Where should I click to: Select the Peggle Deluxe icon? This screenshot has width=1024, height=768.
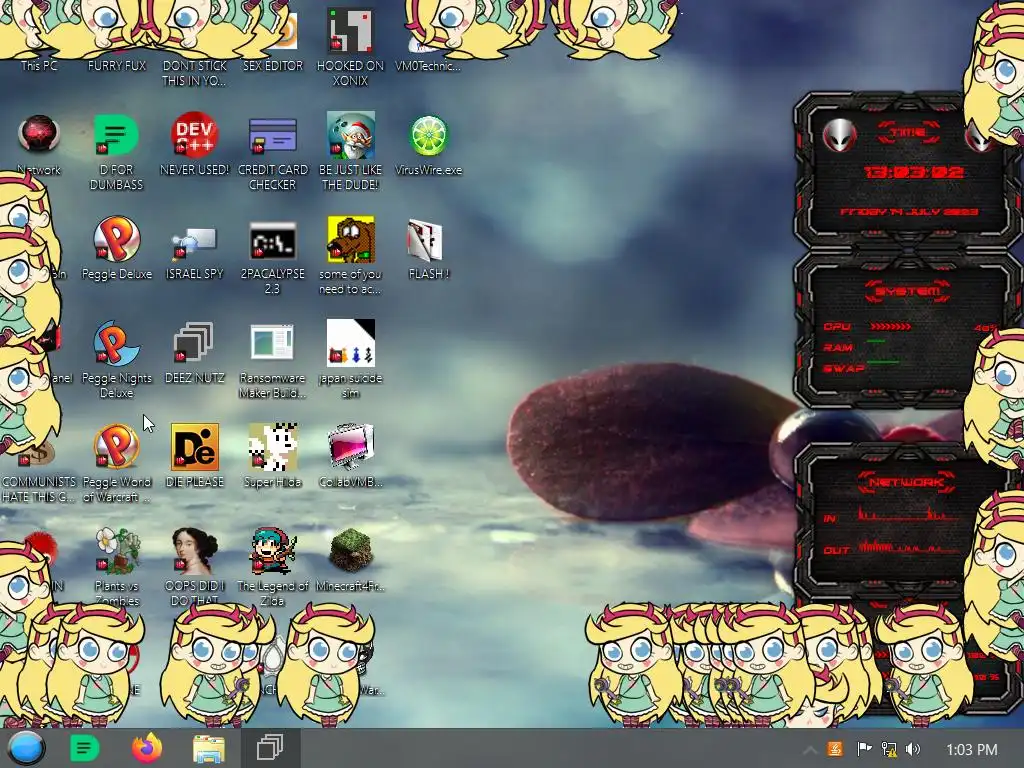coord(116,239)
